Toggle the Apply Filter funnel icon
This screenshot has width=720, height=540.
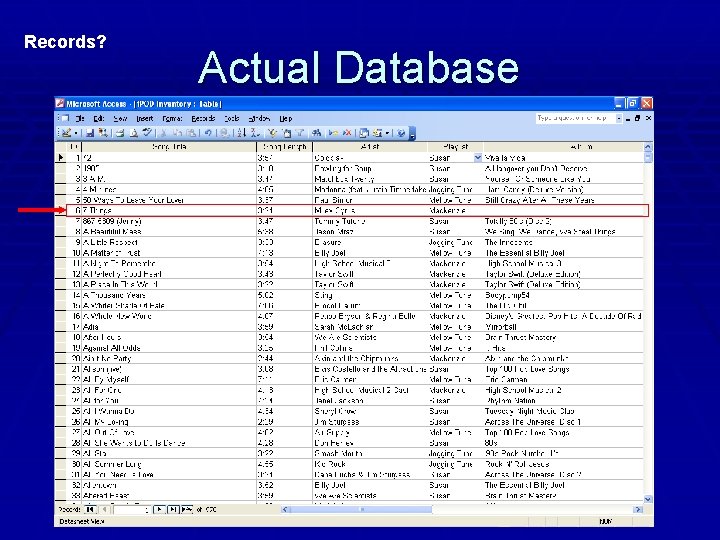300,133
